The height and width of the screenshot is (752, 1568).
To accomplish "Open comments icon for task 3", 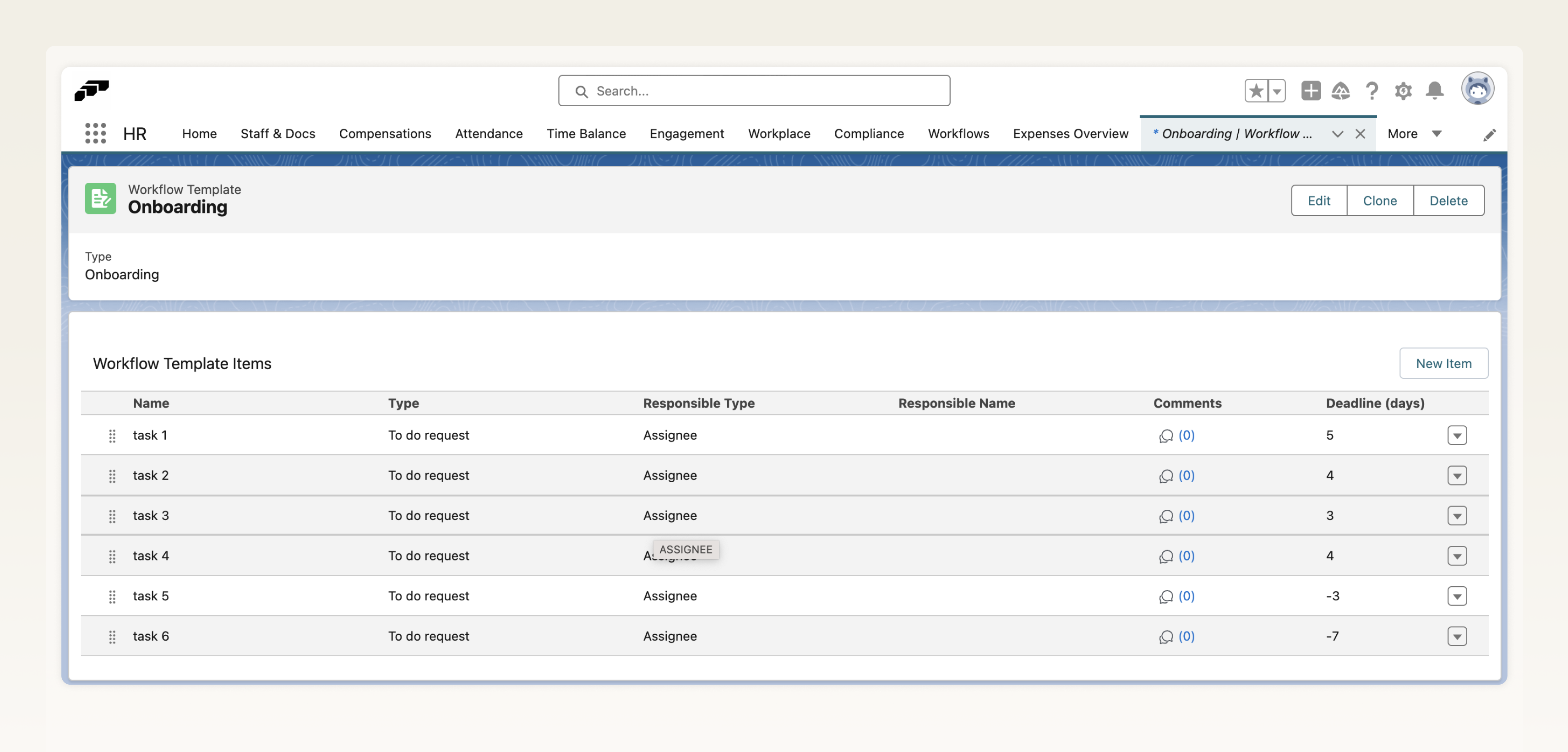I will [x=1165, y=516].
